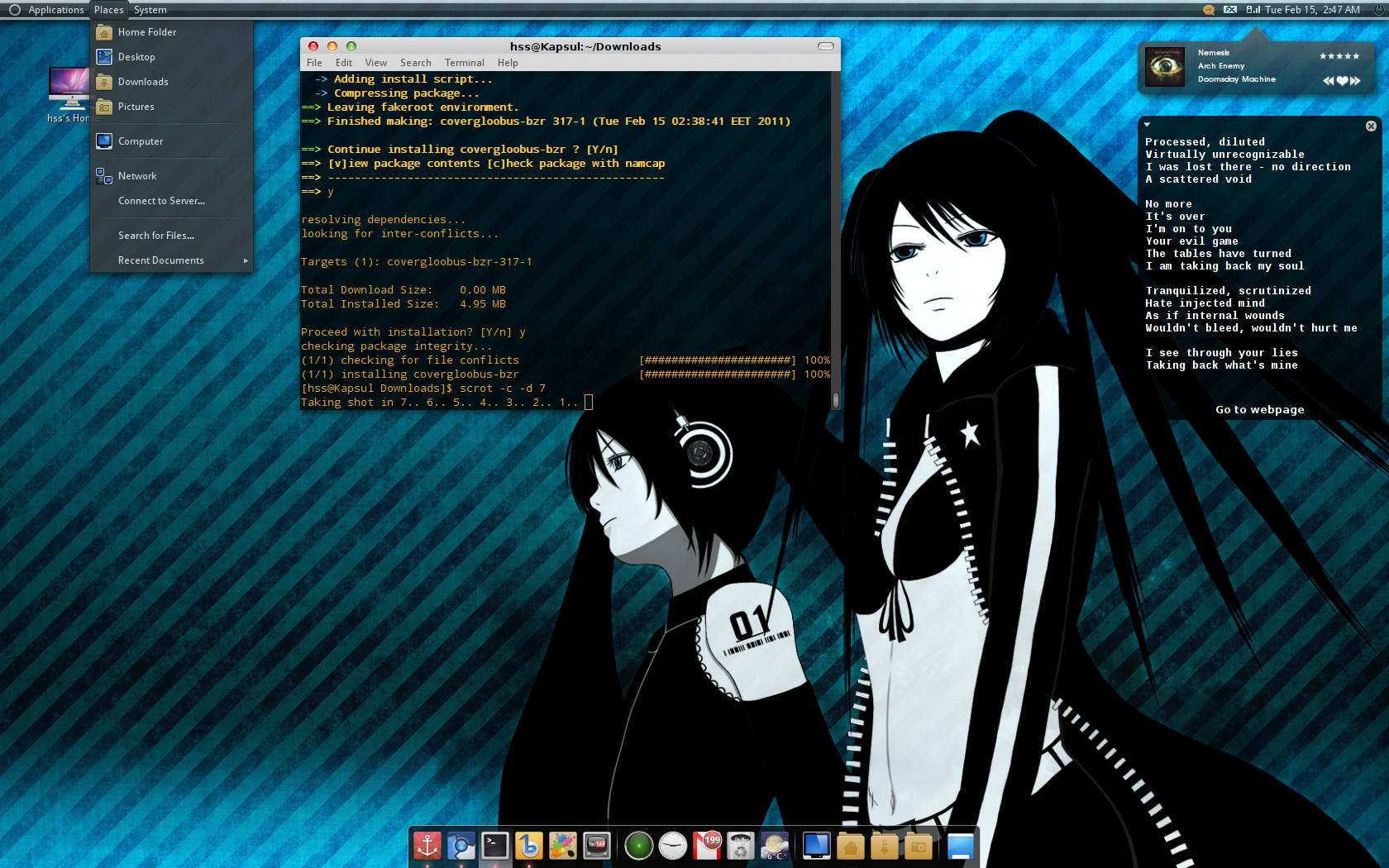Click the analog clock docklet
Viewport: 1389px width, 868px height.
672,846
